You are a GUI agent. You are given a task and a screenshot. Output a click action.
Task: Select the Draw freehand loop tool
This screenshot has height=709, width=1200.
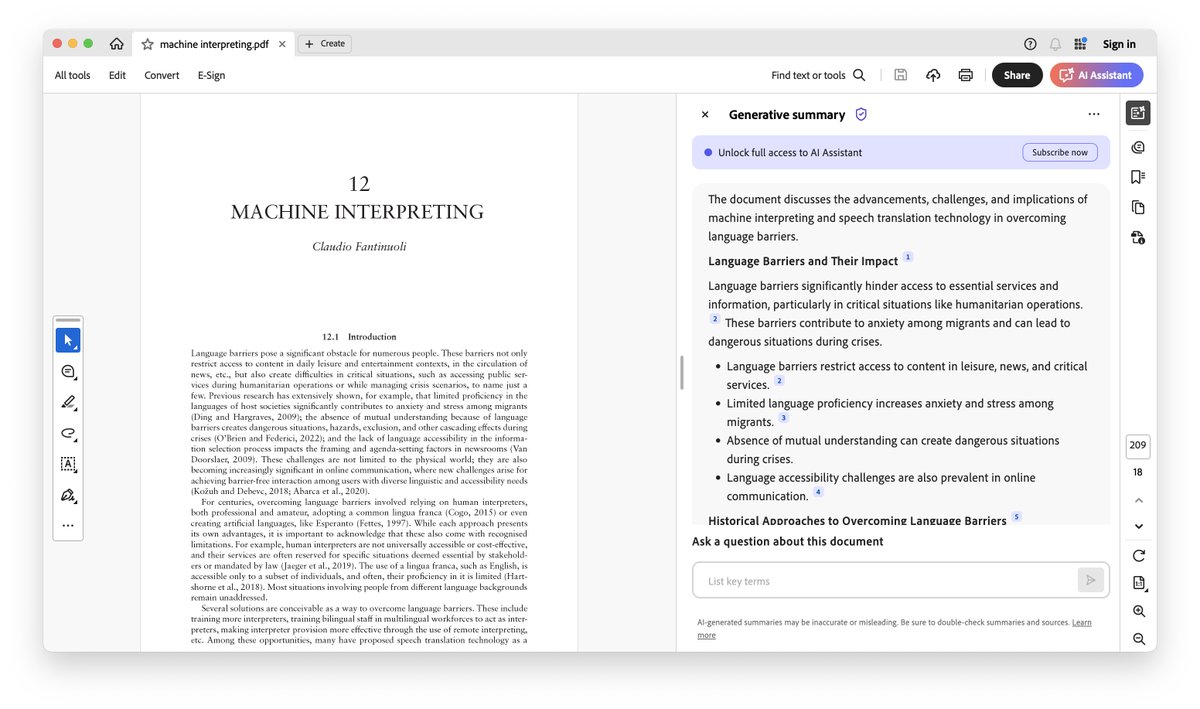[x=68, y=434]
